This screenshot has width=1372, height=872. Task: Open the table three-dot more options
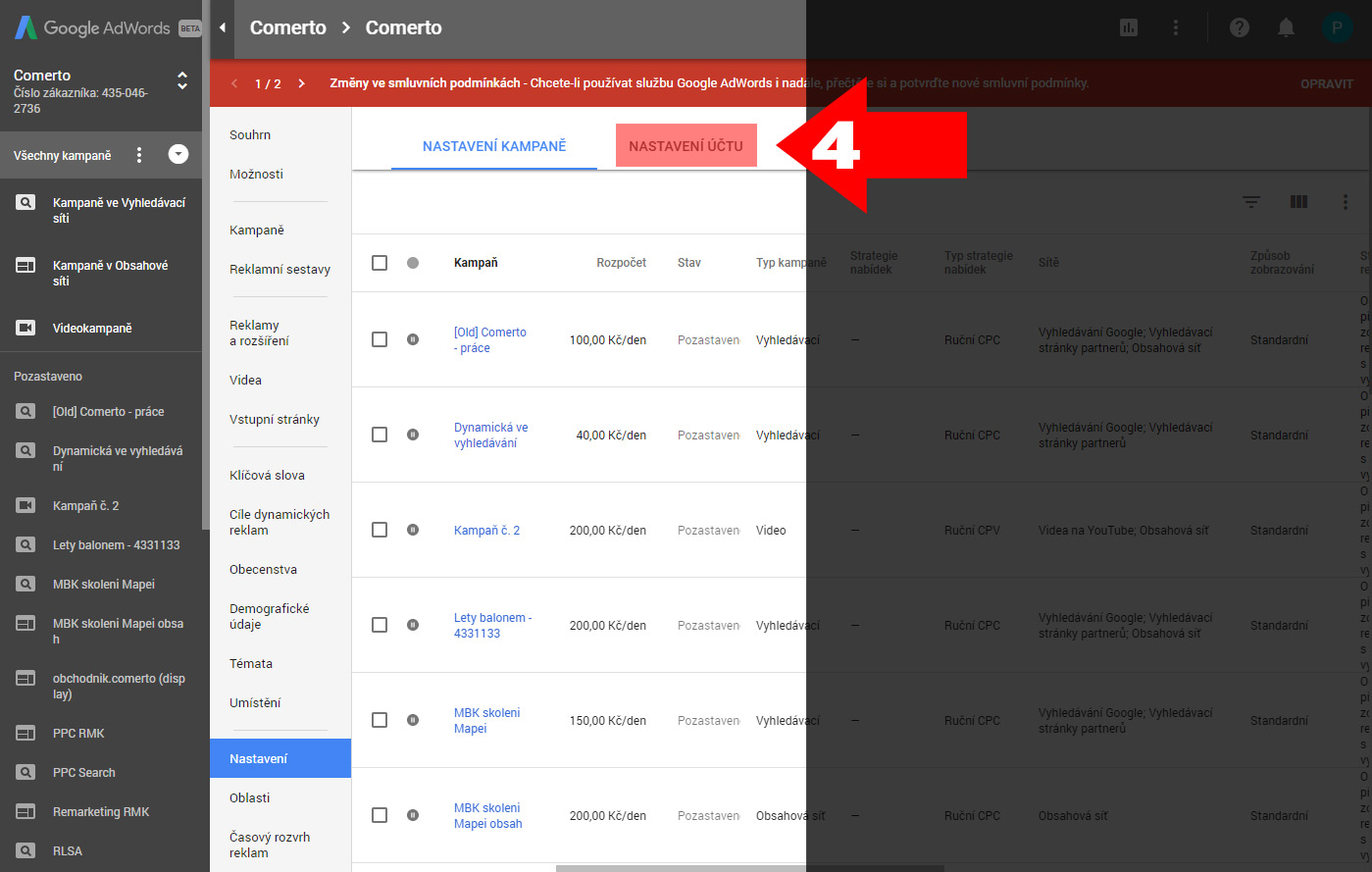[1345, 202]
